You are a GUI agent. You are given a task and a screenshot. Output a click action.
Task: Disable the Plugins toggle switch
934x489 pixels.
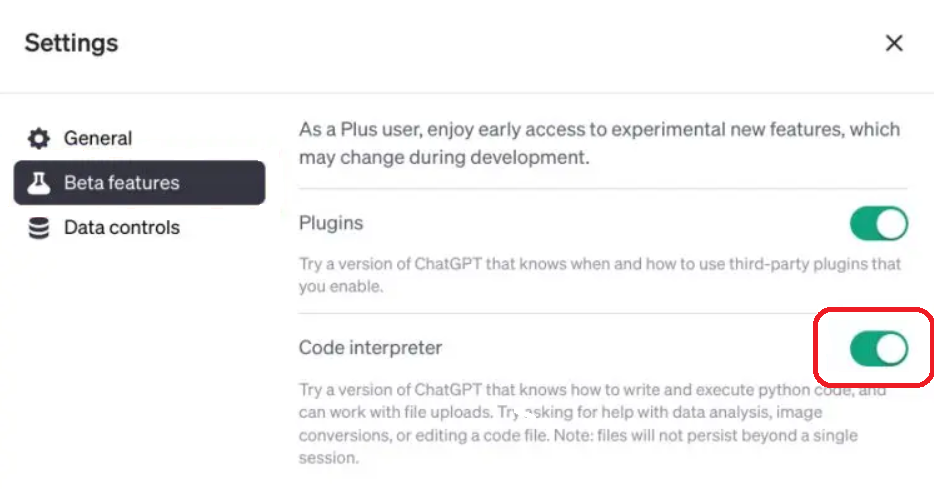tap(879, 224)
